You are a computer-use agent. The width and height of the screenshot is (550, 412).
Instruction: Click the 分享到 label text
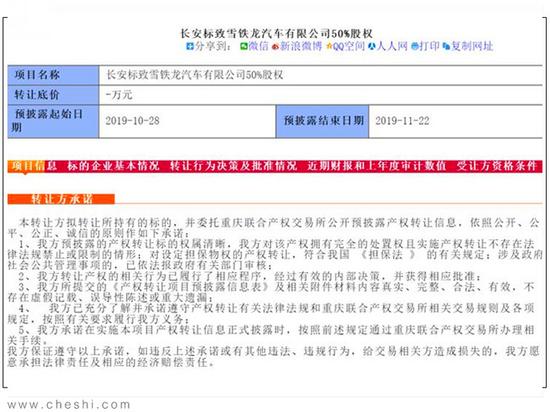[213, 46]
